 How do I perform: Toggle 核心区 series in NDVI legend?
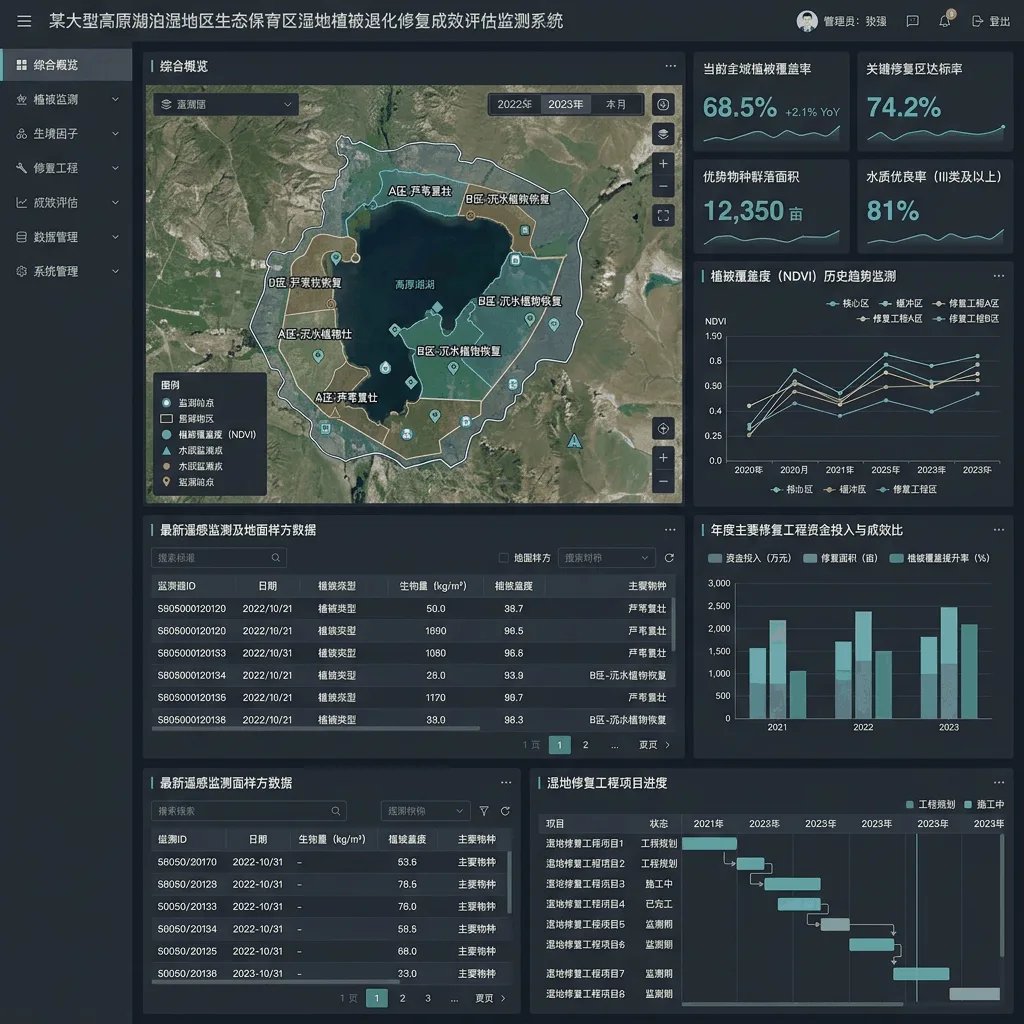click(x=848, y=303)
